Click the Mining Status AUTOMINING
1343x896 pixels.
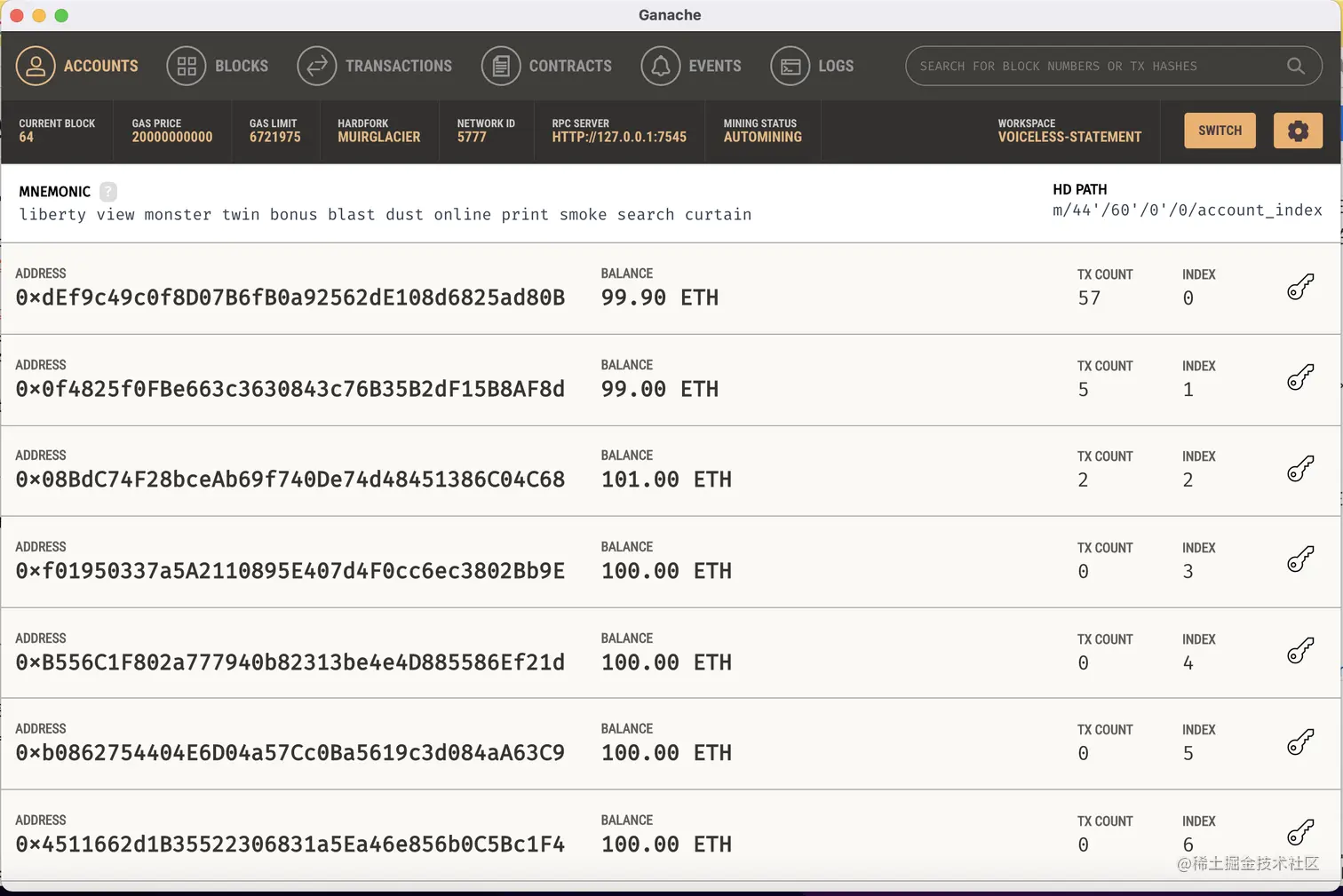[x=763, y=137]
